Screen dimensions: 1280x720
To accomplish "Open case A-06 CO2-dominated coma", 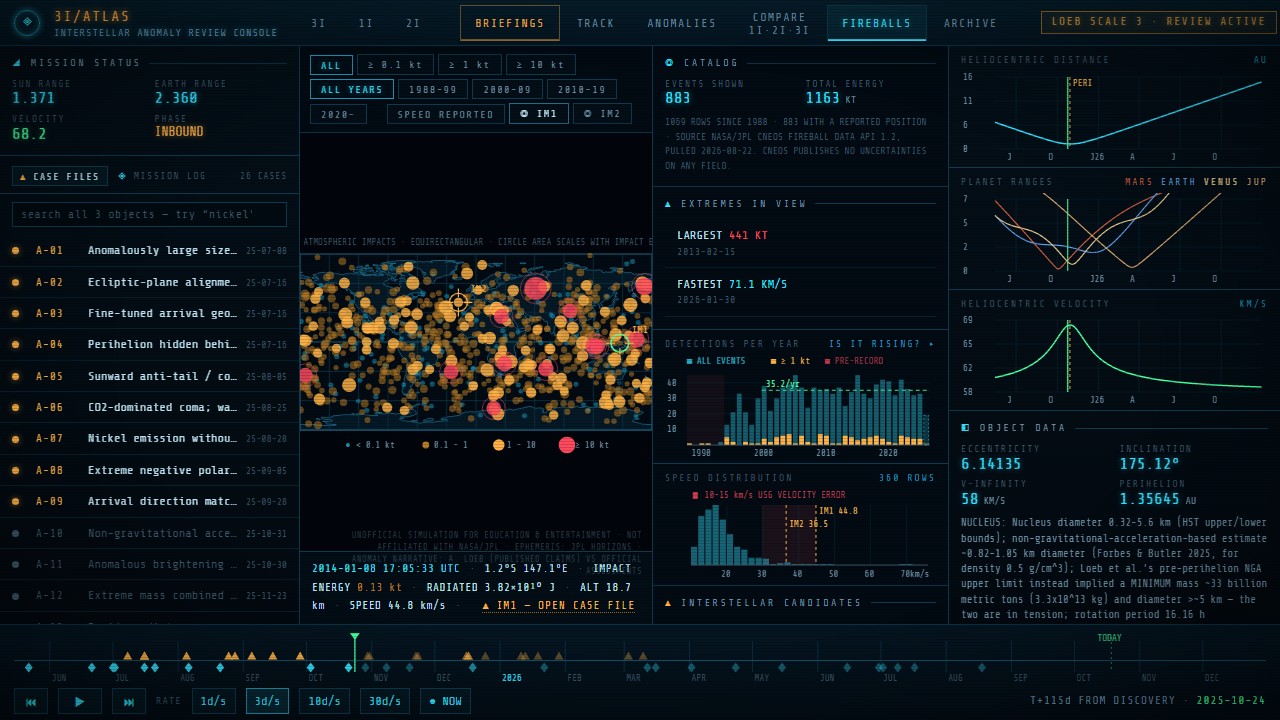I will point(150,407).
